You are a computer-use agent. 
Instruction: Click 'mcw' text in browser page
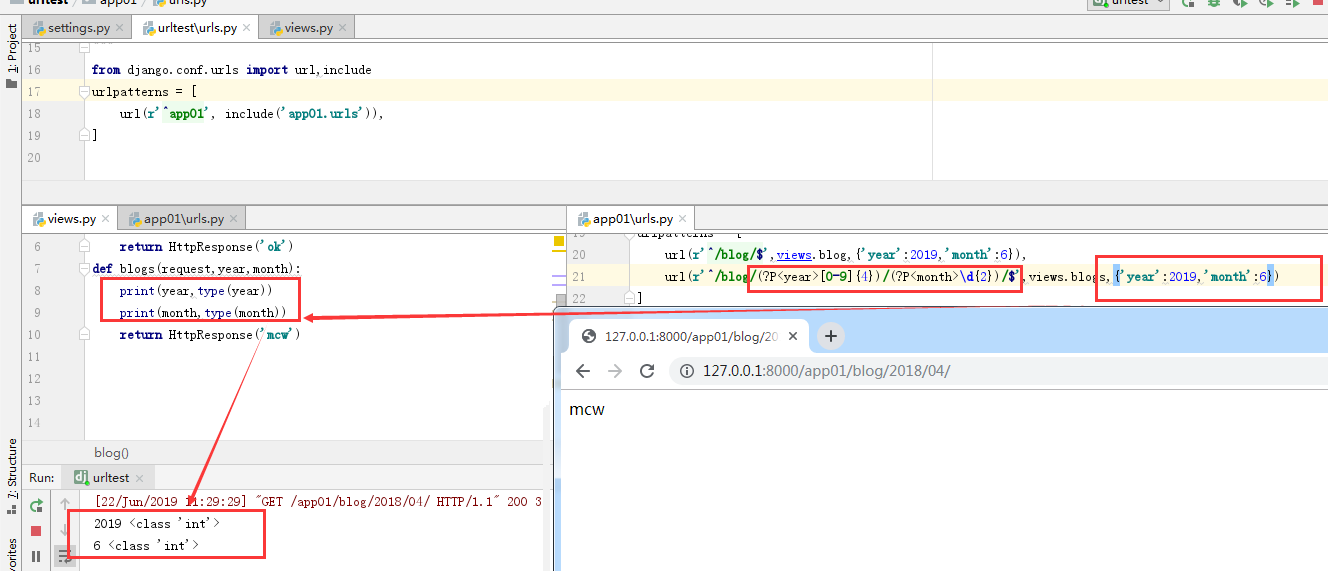pyautogui.click(x=587, y=409)
